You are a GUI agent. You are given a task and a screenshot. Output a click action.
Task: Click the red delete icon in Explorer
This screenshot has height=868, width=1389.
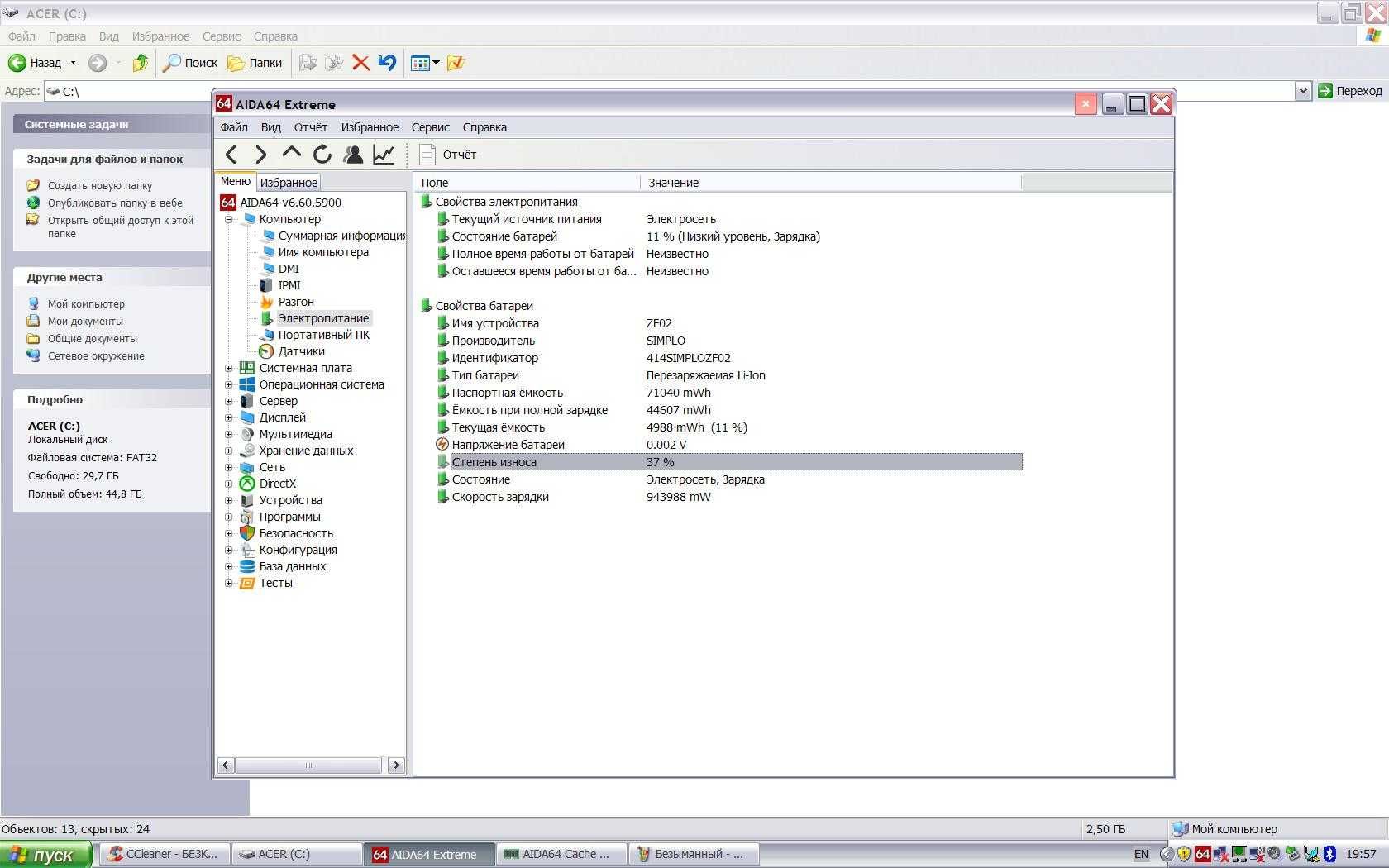pyautogui.click(x=360, y=63)
